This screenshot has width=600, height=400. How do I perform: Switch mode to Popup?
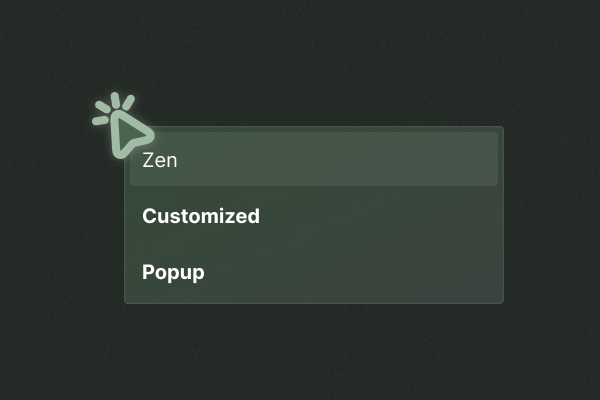pyautogui.click(x=314, y=272)
